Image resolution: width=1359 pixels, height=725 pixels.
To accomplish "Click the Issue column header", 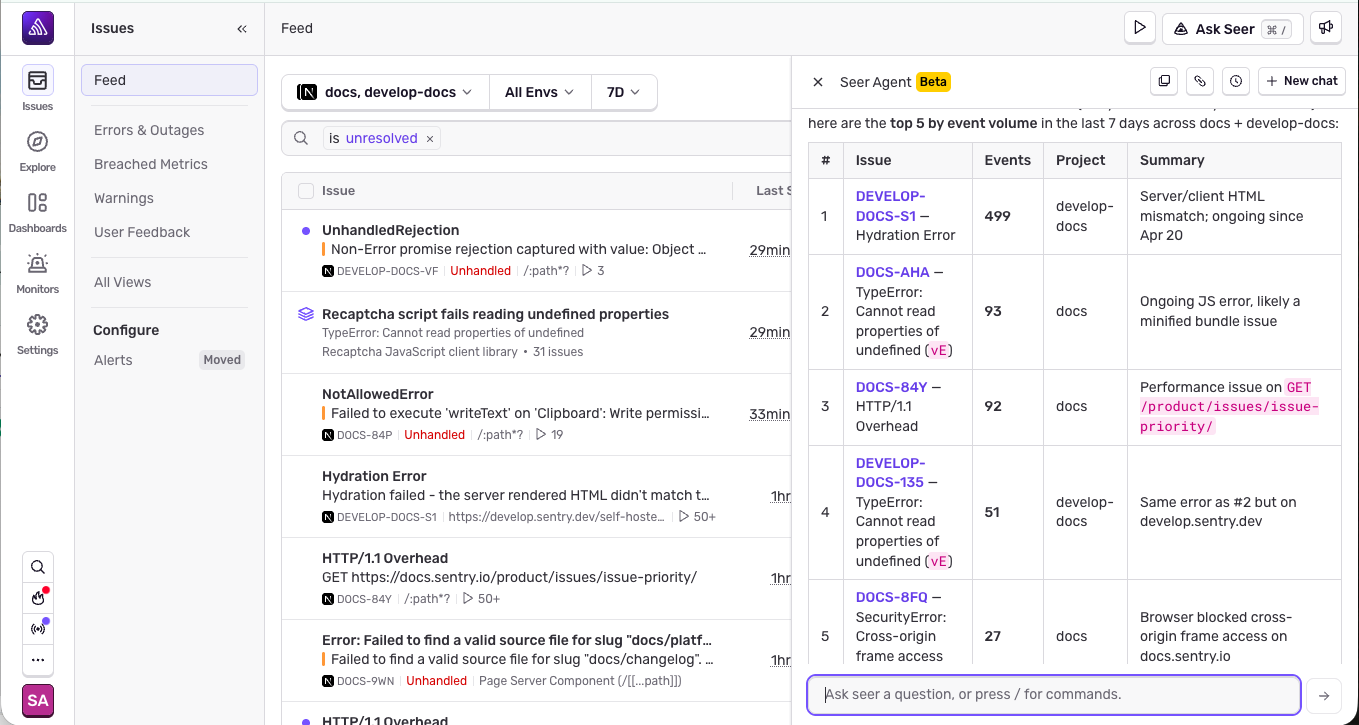I will click(x=338, y=190).
